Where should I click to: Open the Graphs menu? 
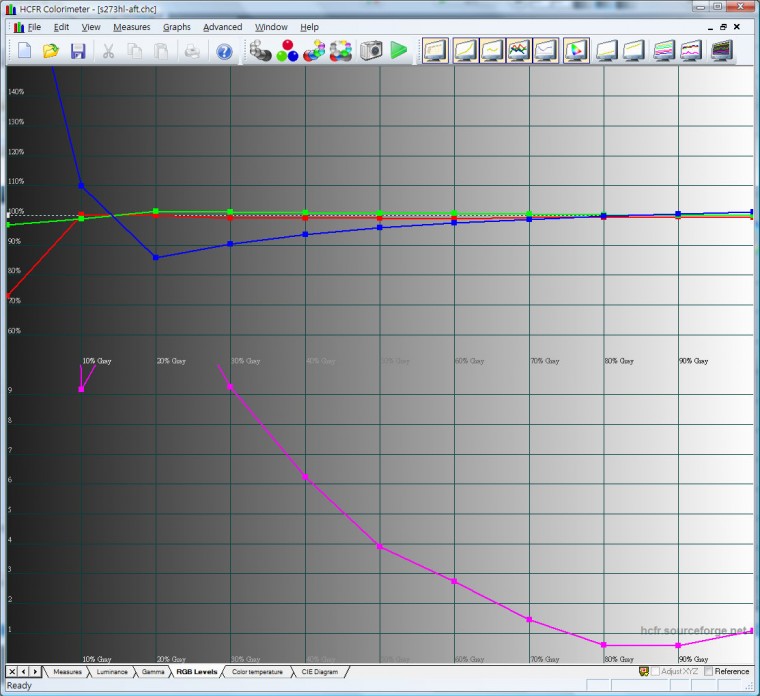pyautogui.click(x=176, y=27)
